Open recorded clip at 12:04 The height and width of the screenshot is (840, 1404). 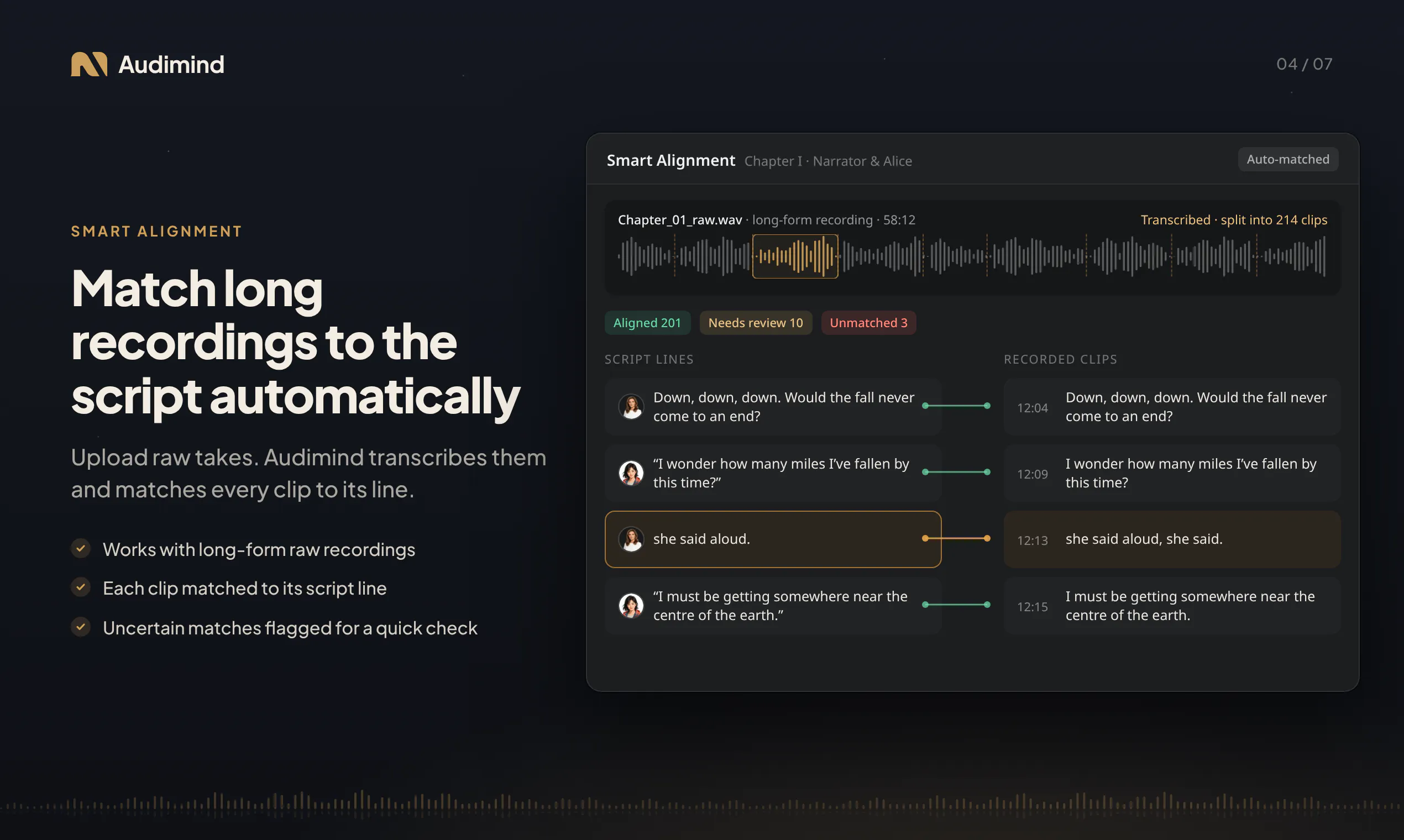click(1172, 406)
